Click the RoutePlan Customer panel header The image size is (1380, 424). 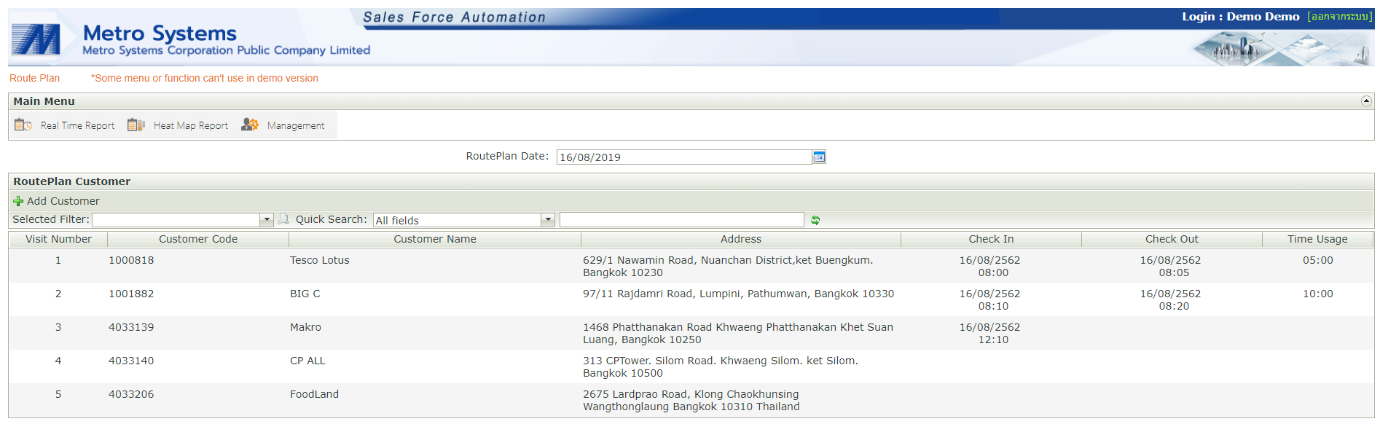[691, 182]
